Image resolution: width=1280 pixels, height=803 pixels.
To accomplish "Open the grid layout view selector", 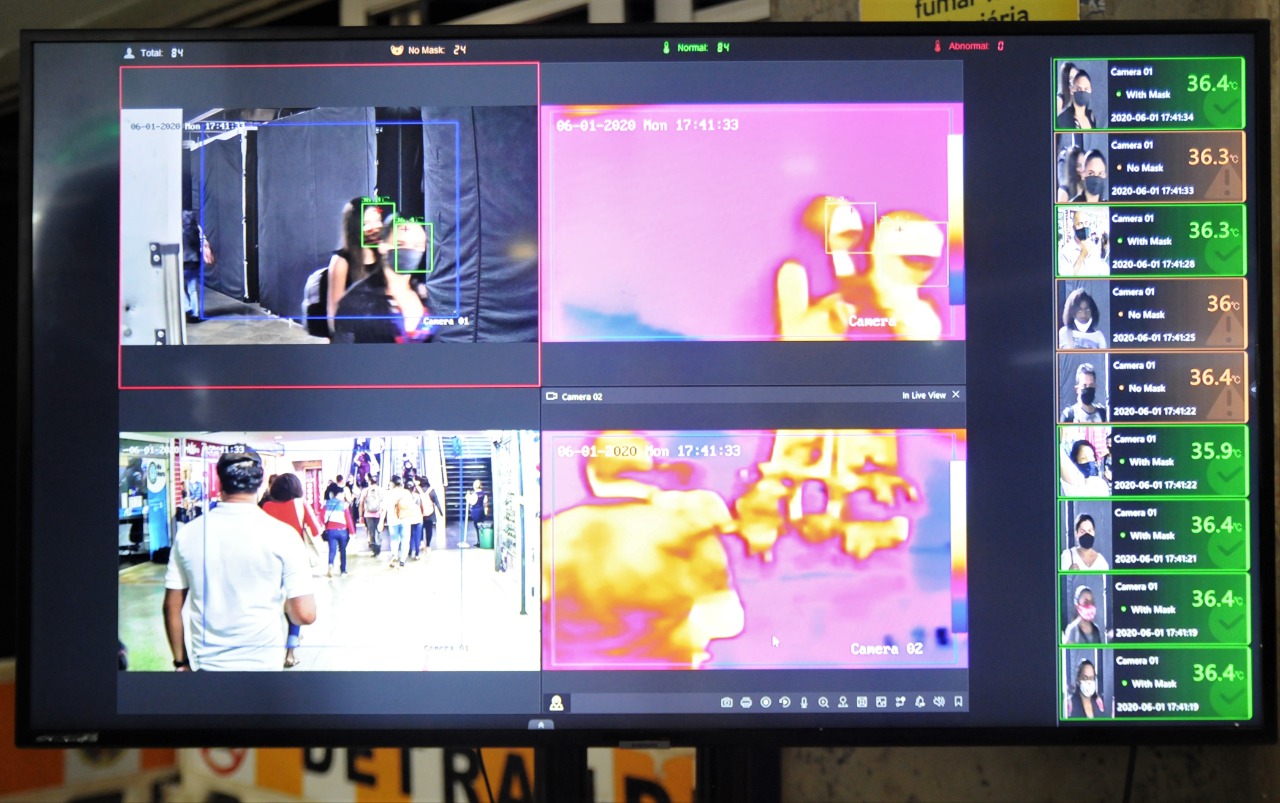I will click(862, 702).
